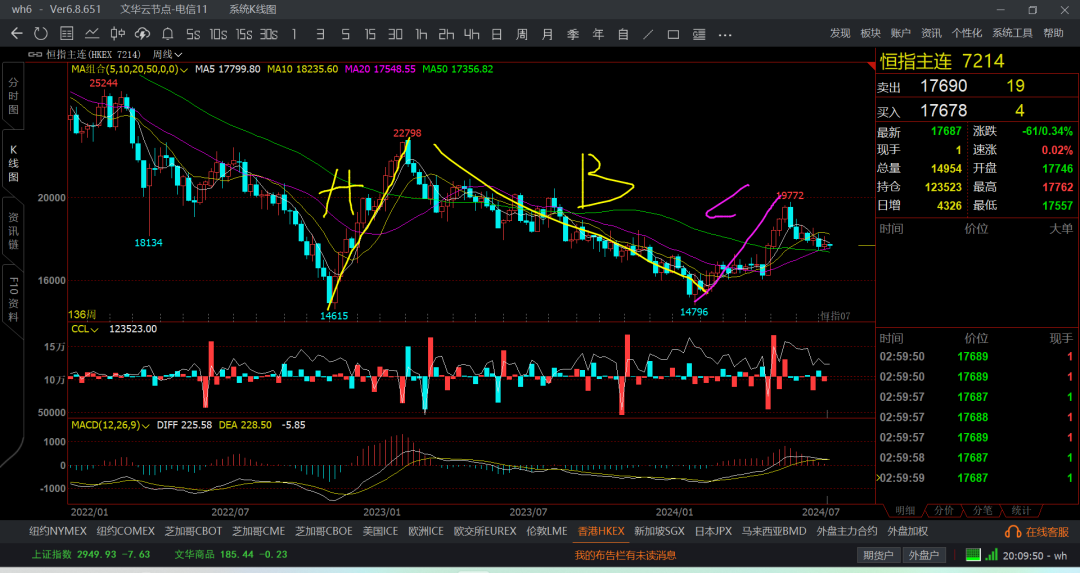
Task: Expand the 周线 period dropdown
Action: coord(167,54)
